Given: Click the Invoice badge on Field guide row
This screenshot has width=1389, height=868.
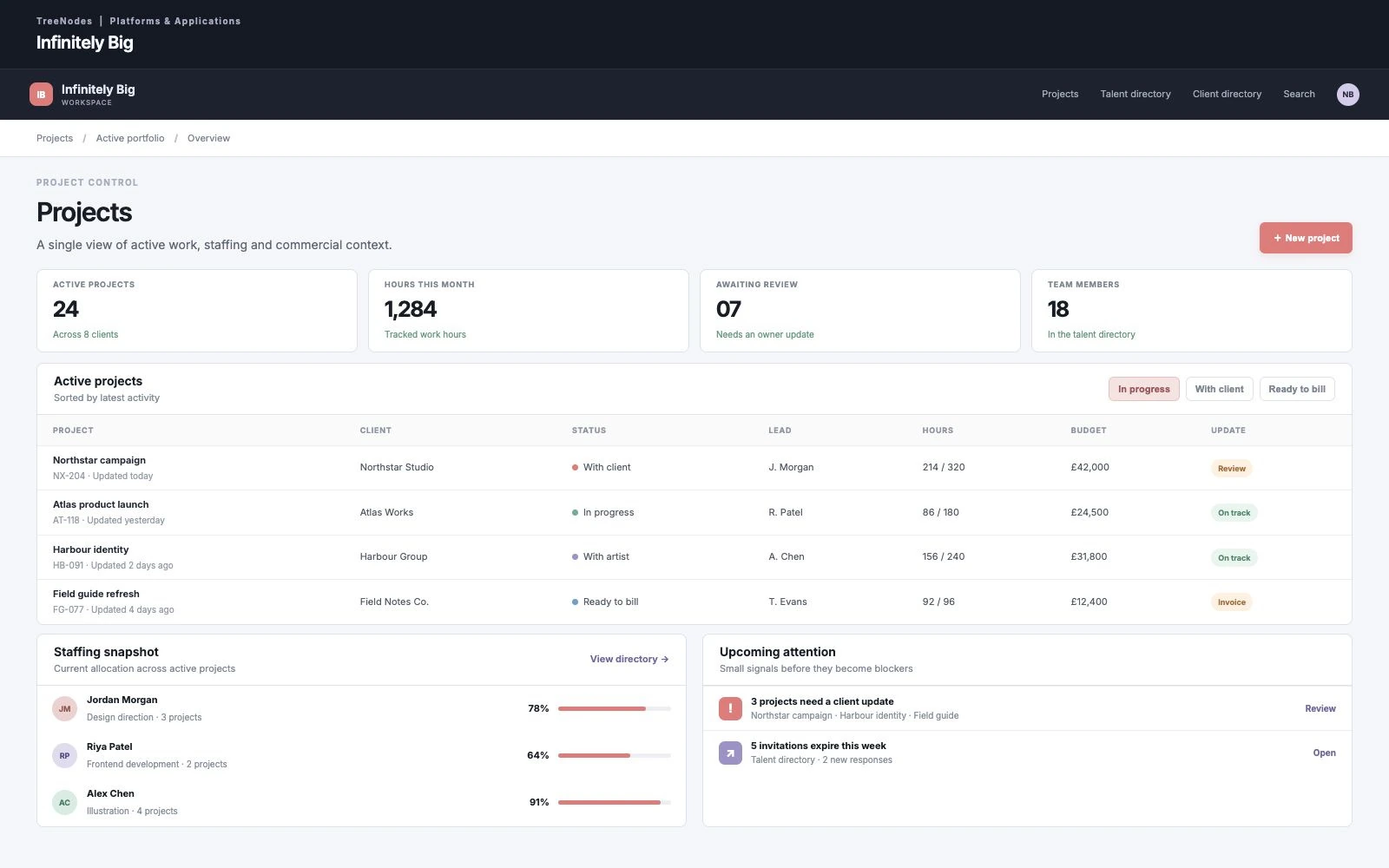Looking at the screenshot, I should (1231, 602).
